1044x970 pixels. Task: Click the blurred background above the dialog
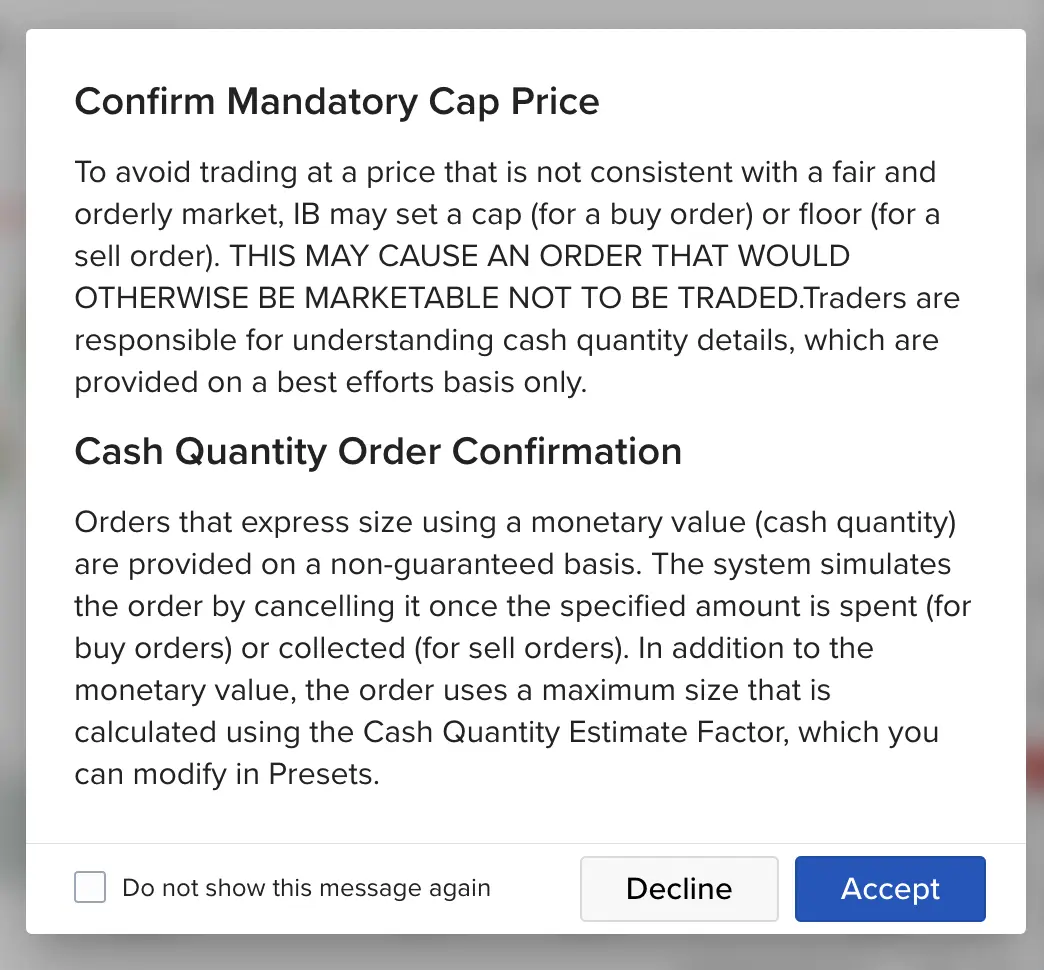(x=522, y=13)
